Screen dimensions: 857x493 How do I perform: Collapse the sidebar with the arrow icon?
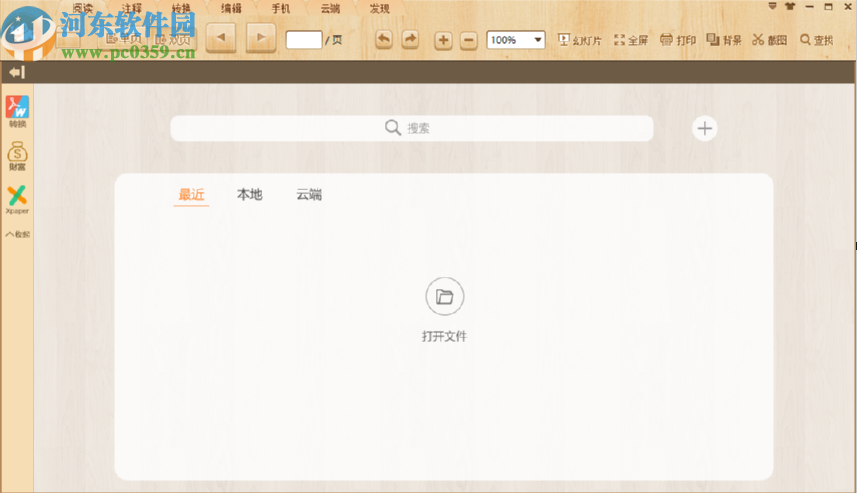16,72
